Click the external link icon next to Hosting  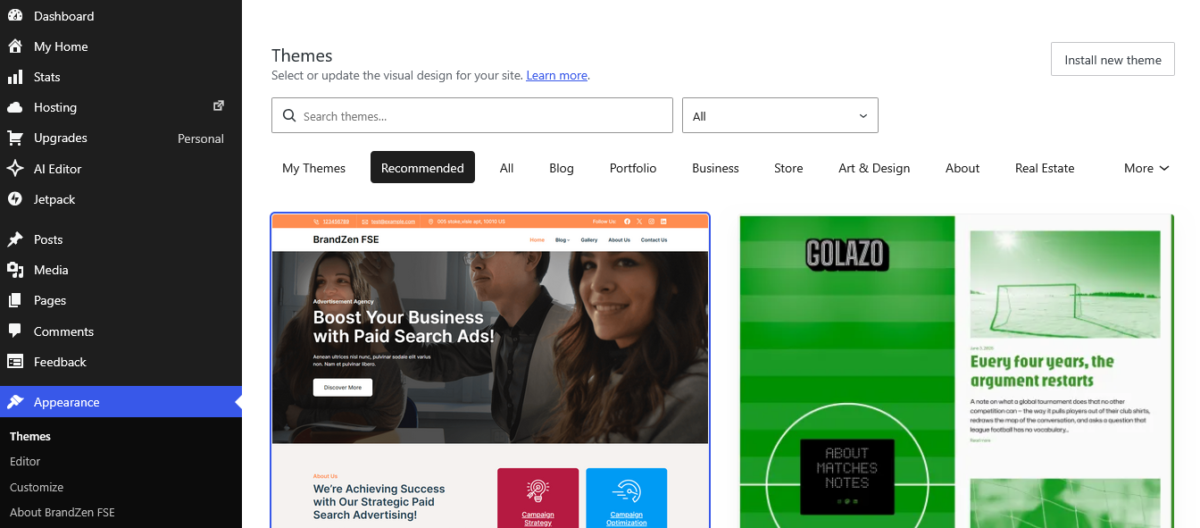coord(219,105)
